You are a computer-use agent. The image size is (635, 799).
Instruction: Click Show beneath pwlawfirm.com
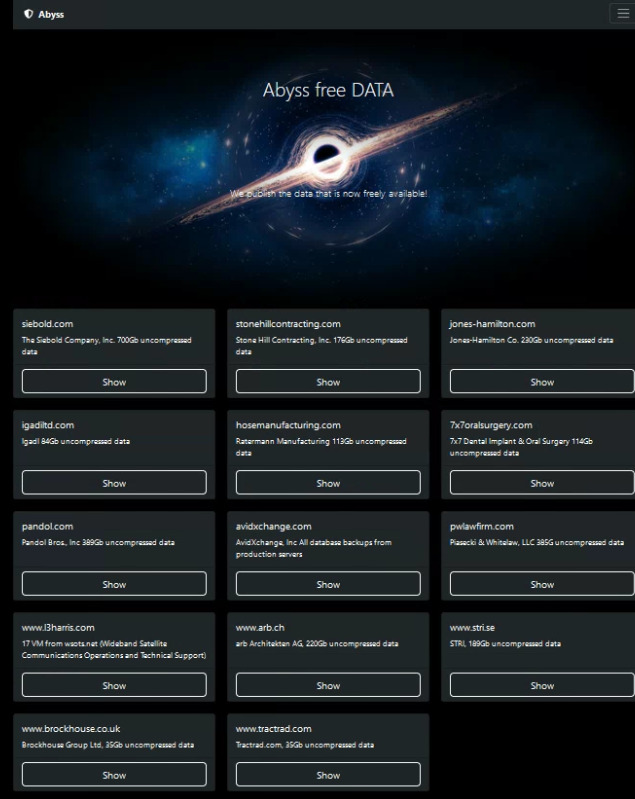541,584
